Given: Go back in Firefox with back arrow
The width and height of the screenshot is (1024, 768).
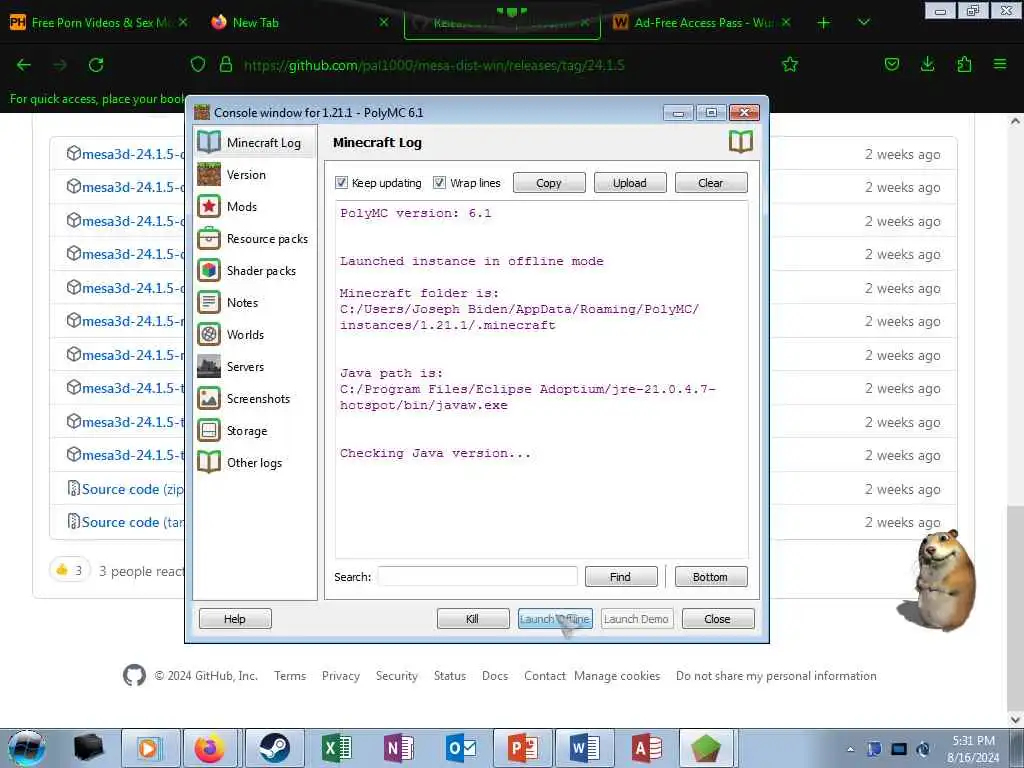Looking at the screenshot, I should (x=24, y=65).
